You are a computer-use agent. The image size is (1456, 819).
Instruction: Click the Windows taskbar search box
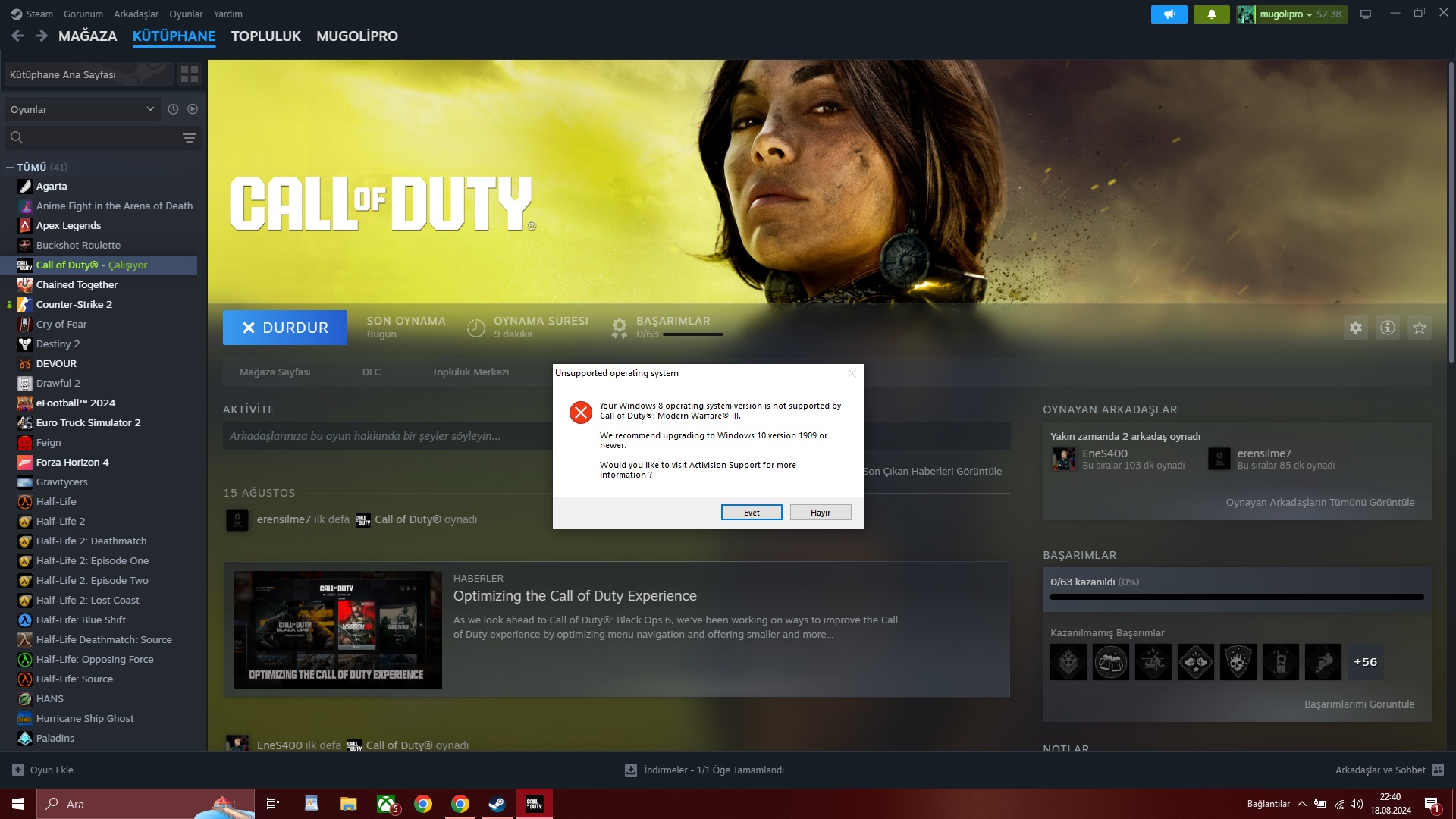click(x=146, y=804)
